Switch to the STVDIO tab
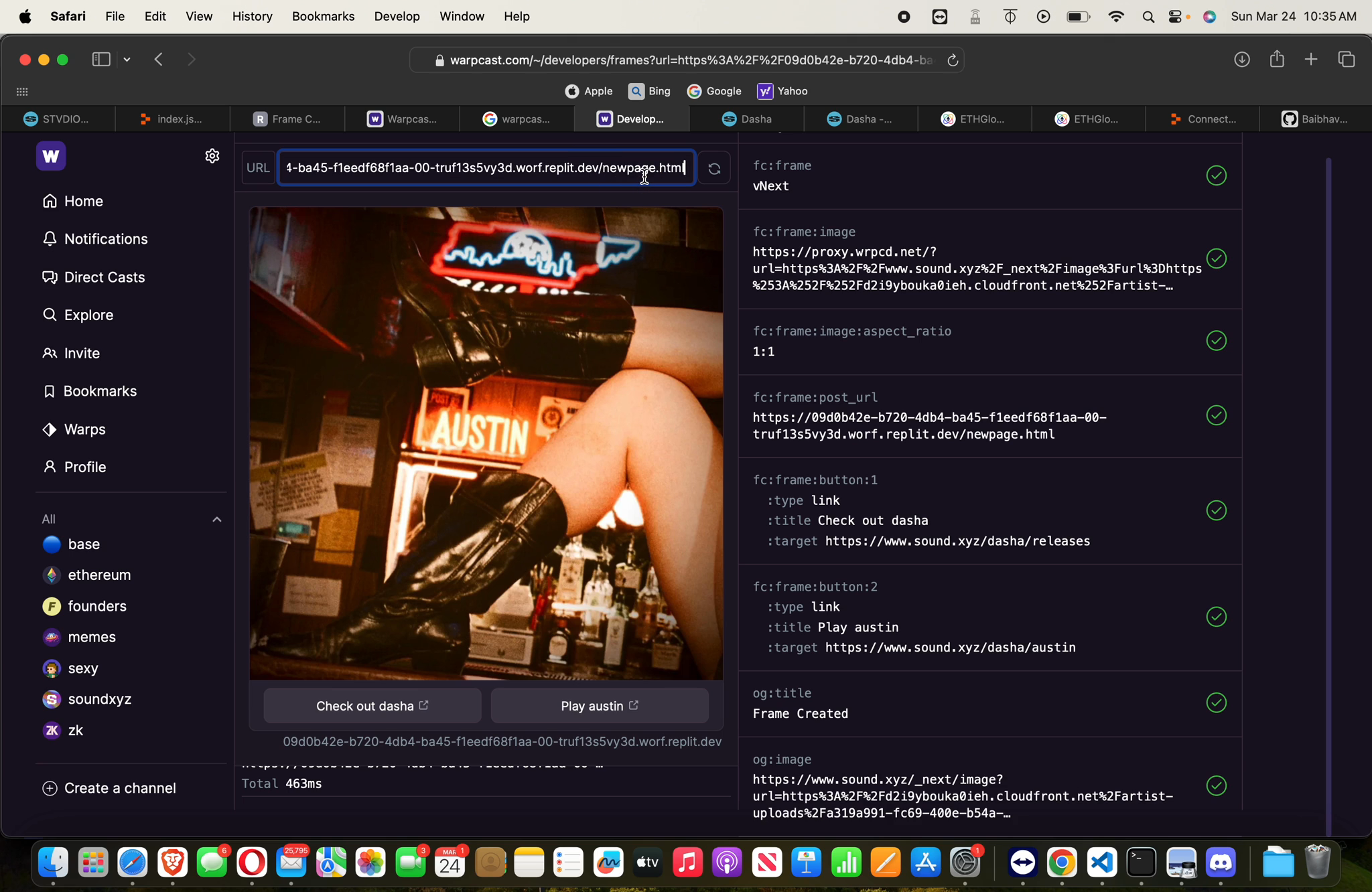This screenshot has height=892, width=1372. [x=58, y=119]
